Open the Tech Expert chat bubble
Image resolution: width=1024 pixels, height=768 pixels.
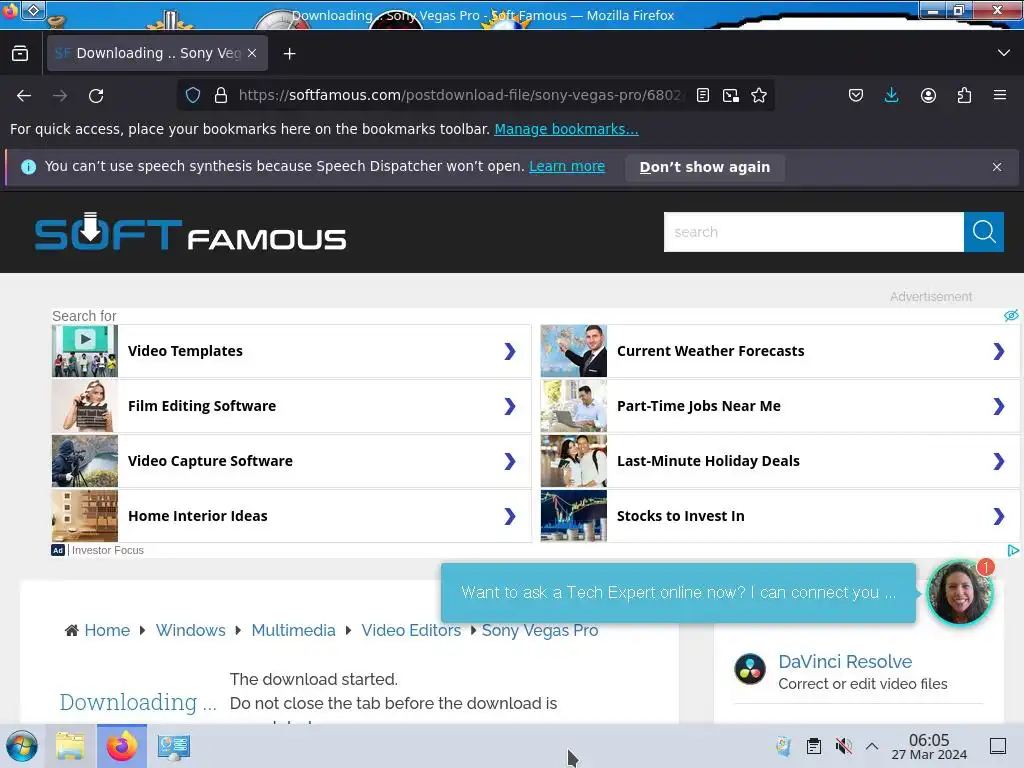click(678, 593)
